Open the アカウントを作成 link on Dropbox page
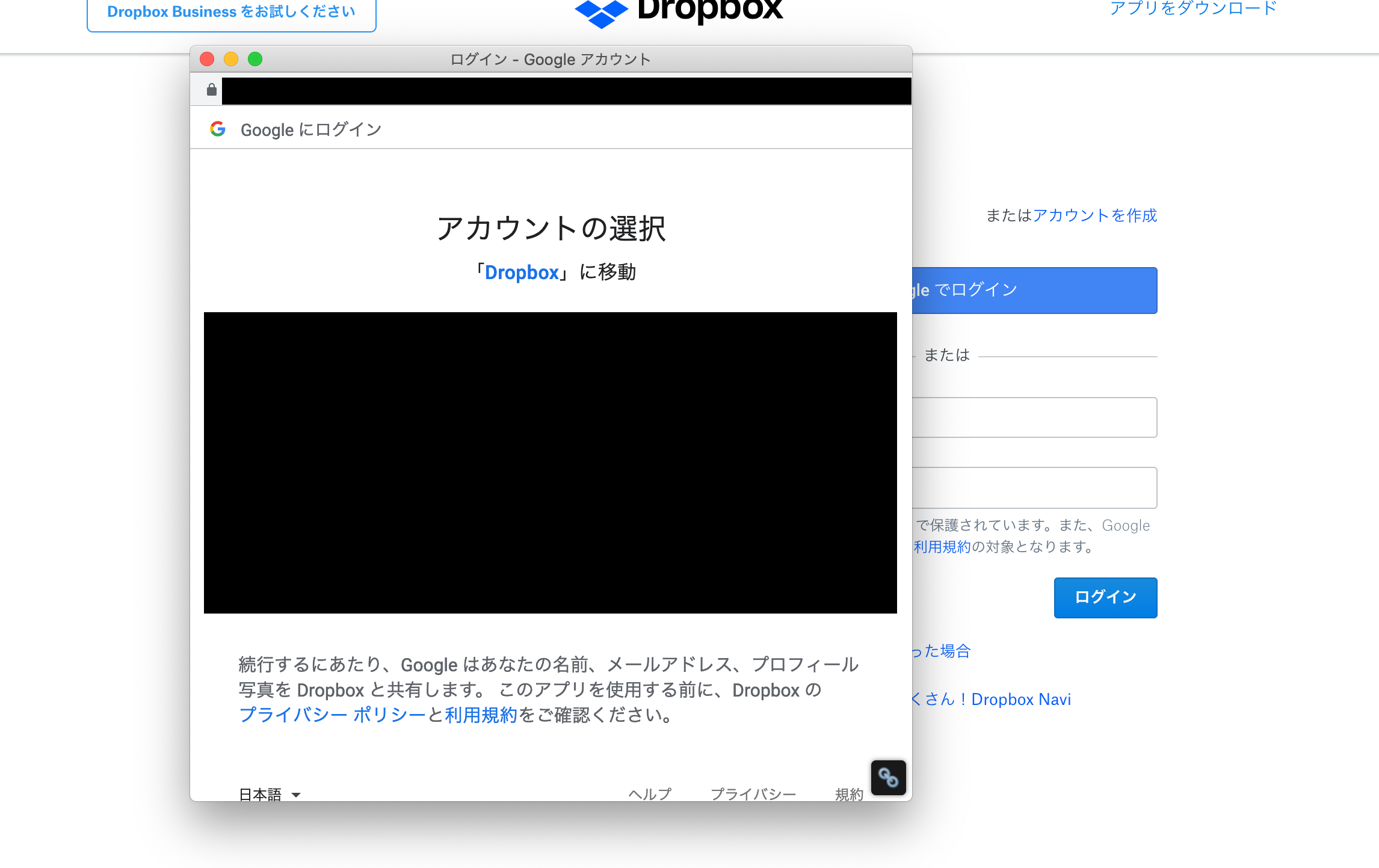 pyautogui.click(x=1095, y=215)
